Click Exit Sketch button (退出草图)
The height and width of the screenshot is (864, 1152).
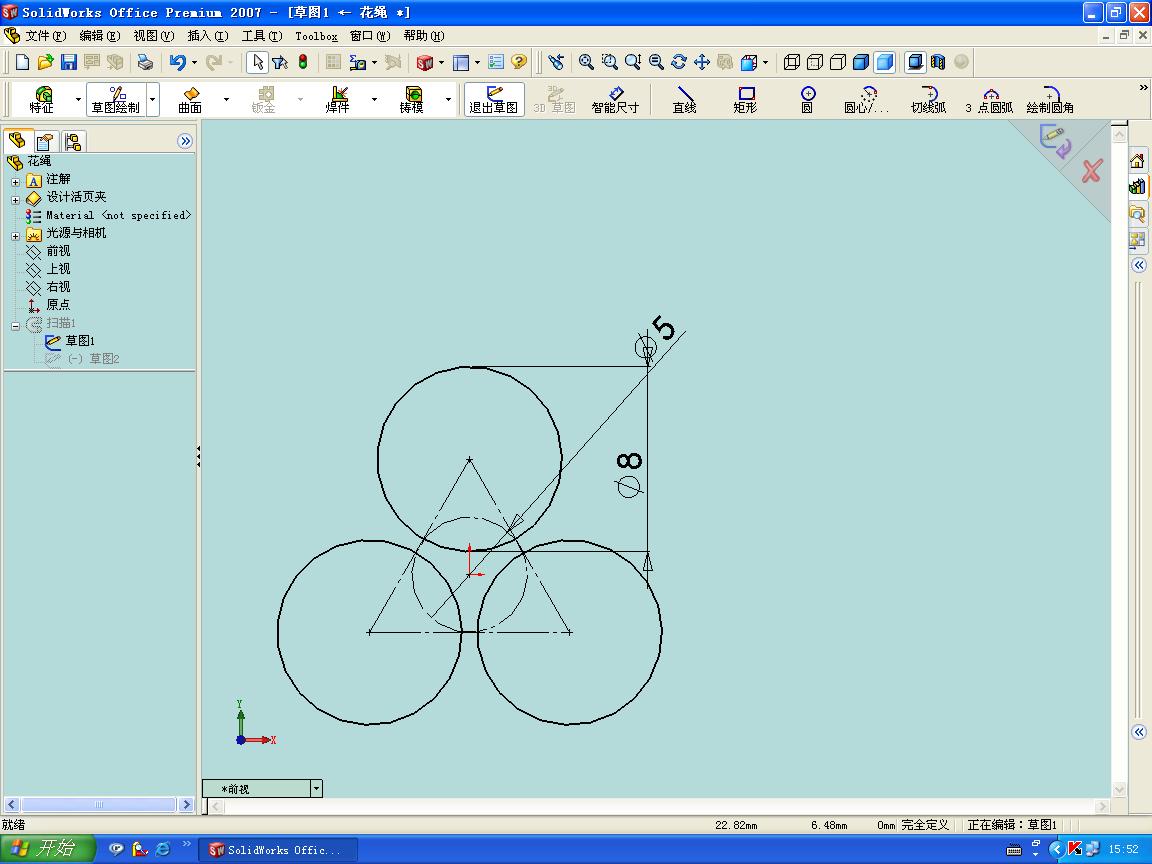pyautogui.click(x=494, y=99)
